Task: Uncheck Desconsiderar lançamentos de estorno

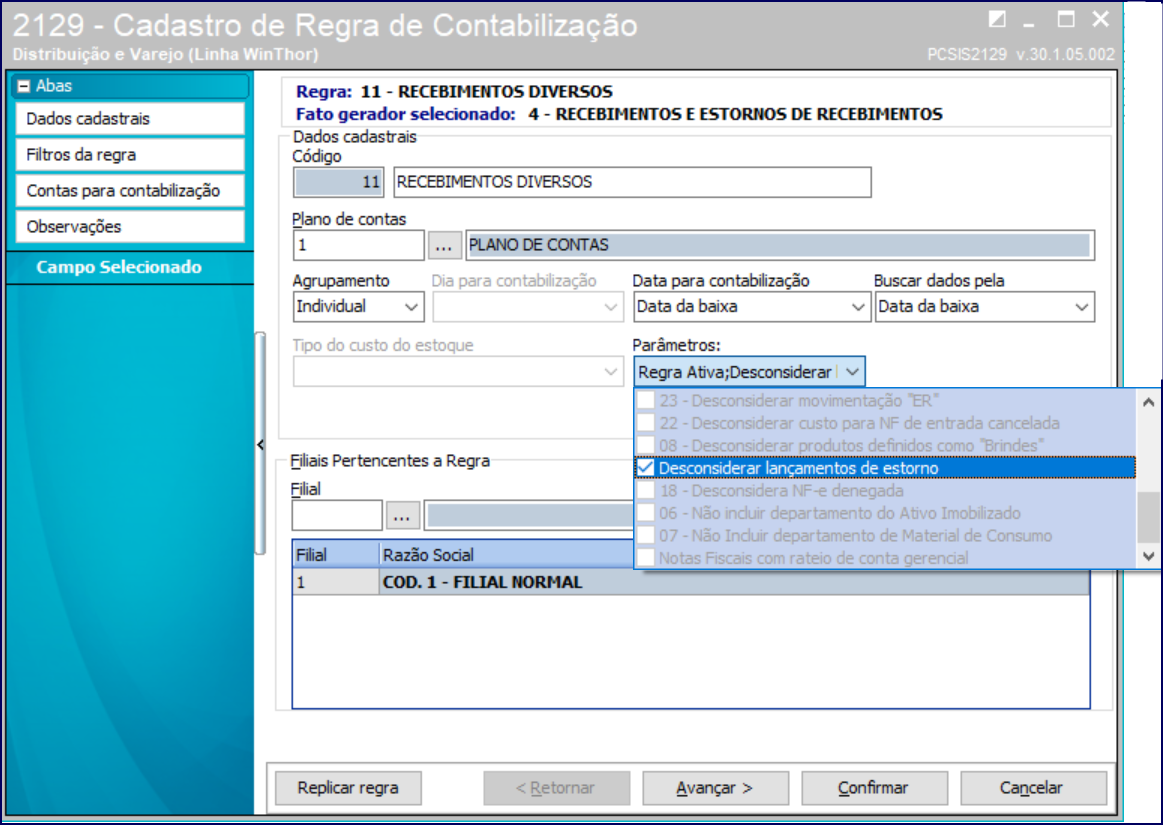Action: click(x=646, y=468)
